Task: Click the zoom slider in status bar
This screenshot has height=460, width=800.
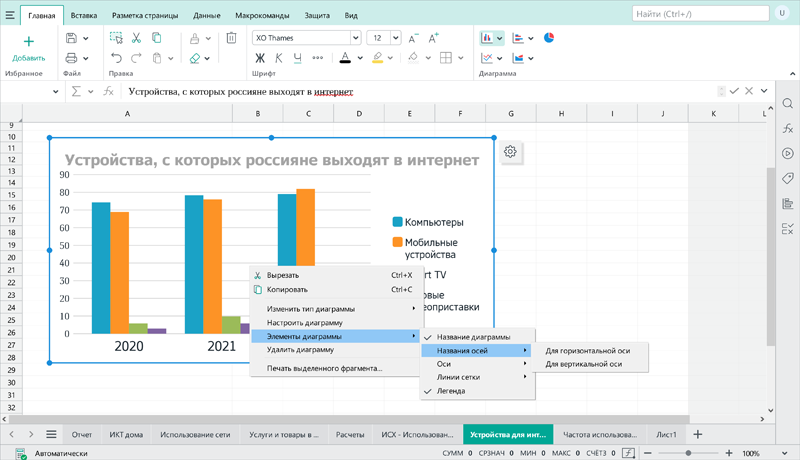Action: [689, 453]
